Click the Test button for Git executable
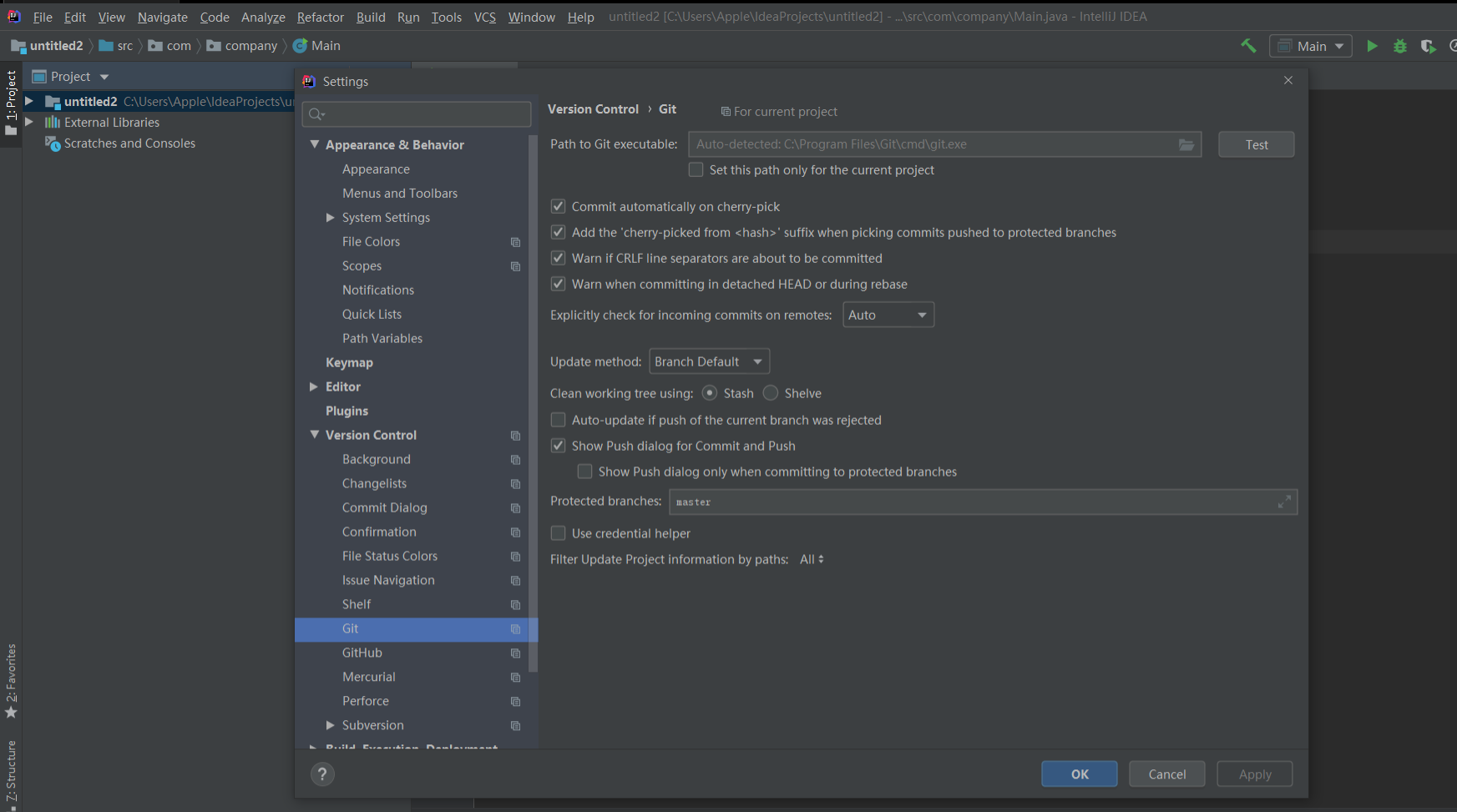This screenshot has width=1457, height=812. point(1257,144)
